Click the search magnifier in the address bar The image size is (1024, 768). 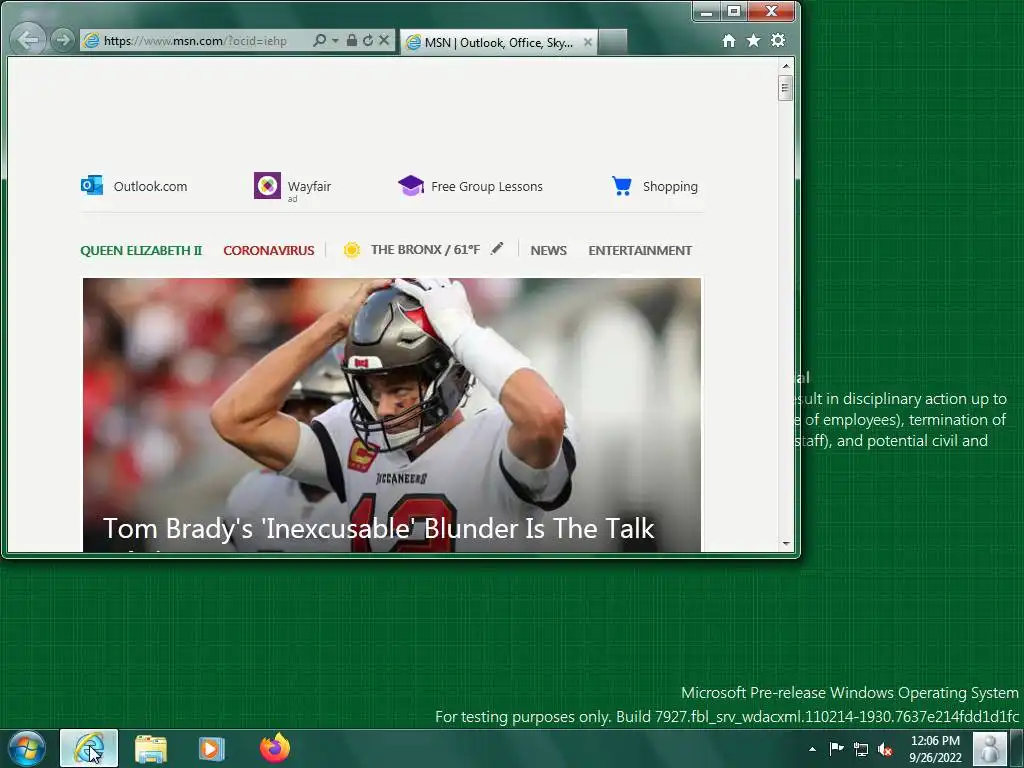click(x=319, y=40)
